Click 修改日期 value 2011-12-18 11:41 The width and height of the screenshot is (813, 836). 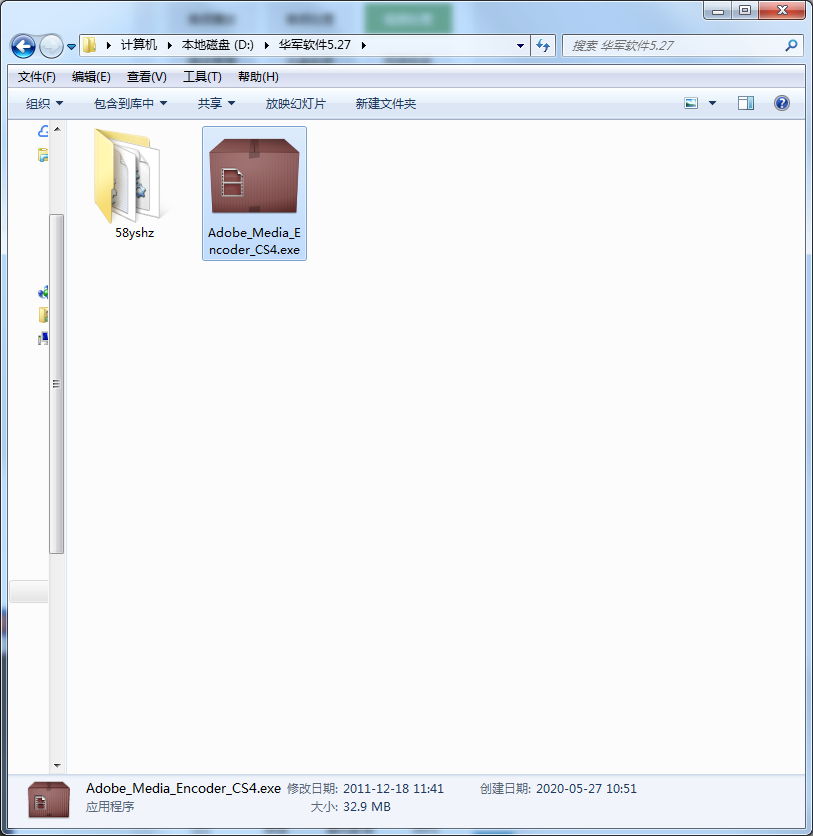(x=393, y=789)
